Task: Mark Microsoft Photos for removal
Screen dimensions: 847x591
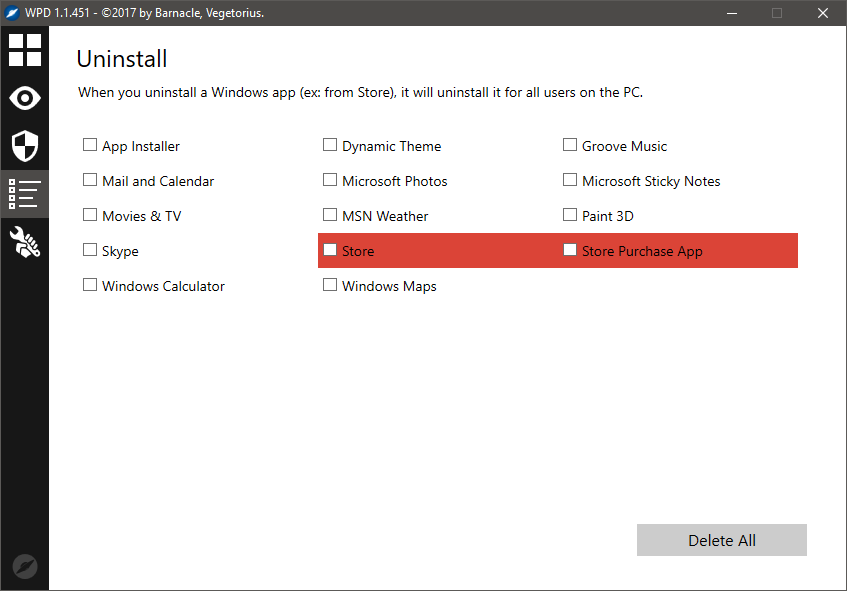Action: 330,180
